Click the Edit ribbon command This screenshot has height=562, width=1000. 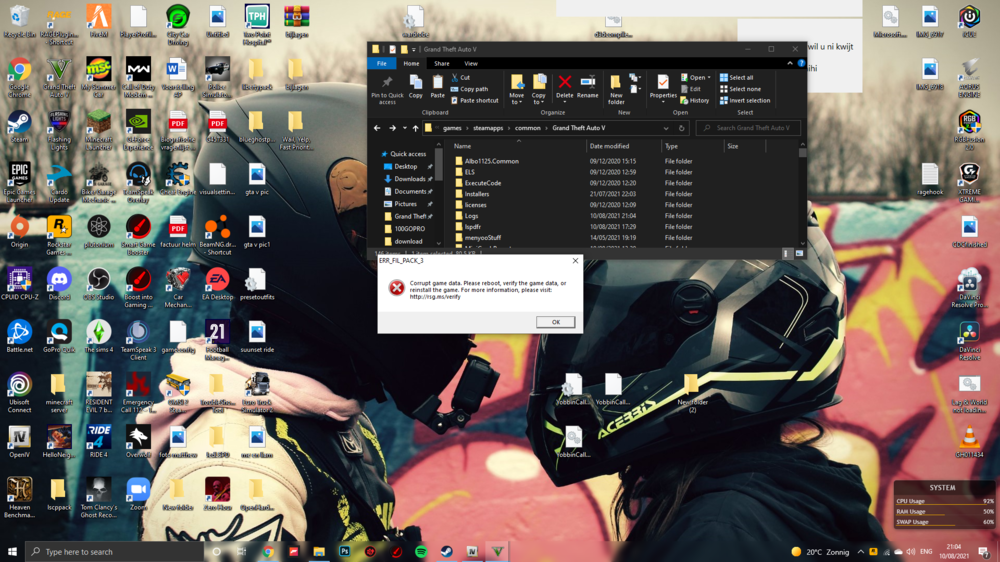pyautogui.click(x=691, y=89)
